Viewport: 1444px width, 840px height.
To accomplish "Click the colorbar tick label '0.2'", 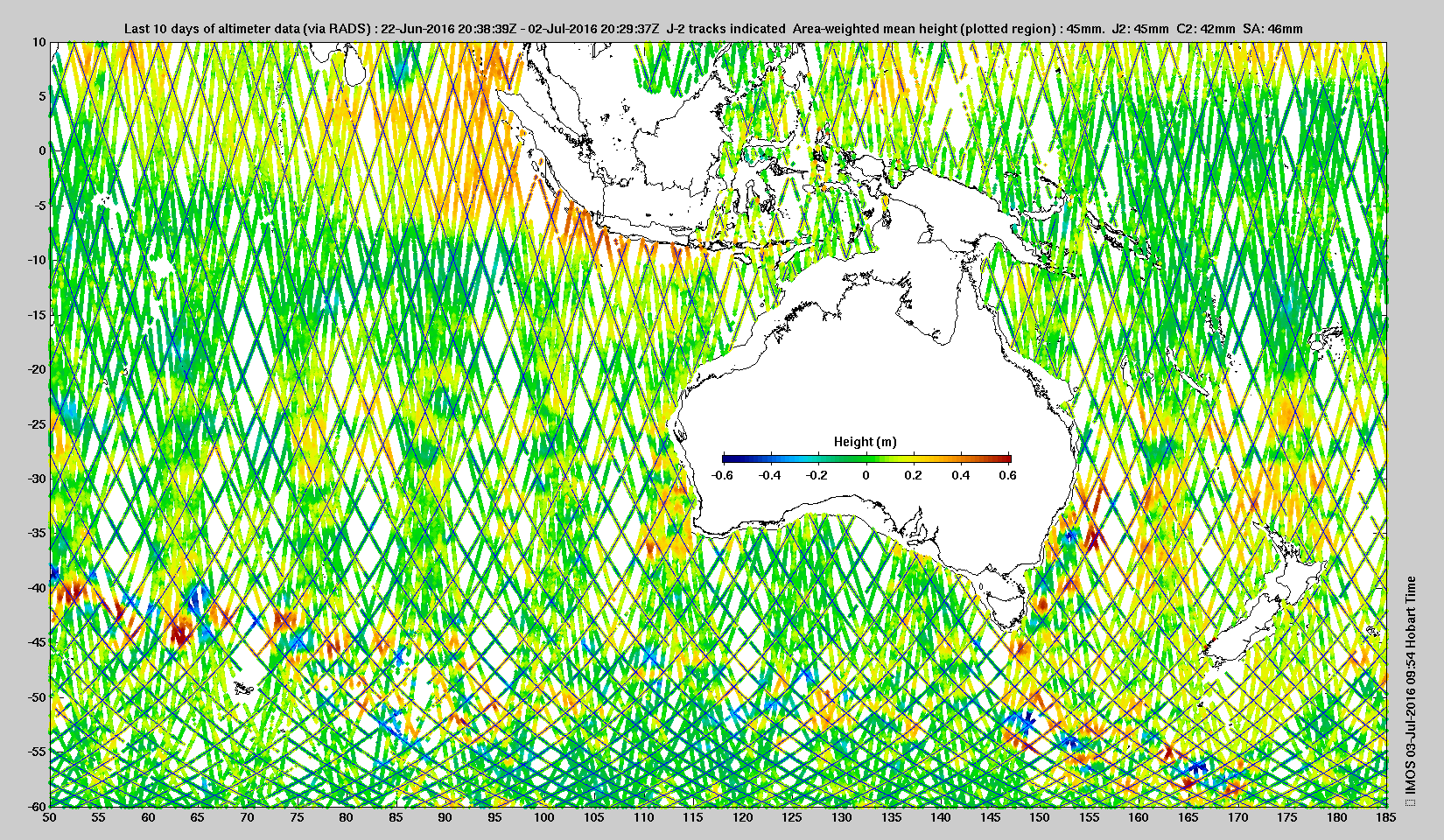I will 913,475.
